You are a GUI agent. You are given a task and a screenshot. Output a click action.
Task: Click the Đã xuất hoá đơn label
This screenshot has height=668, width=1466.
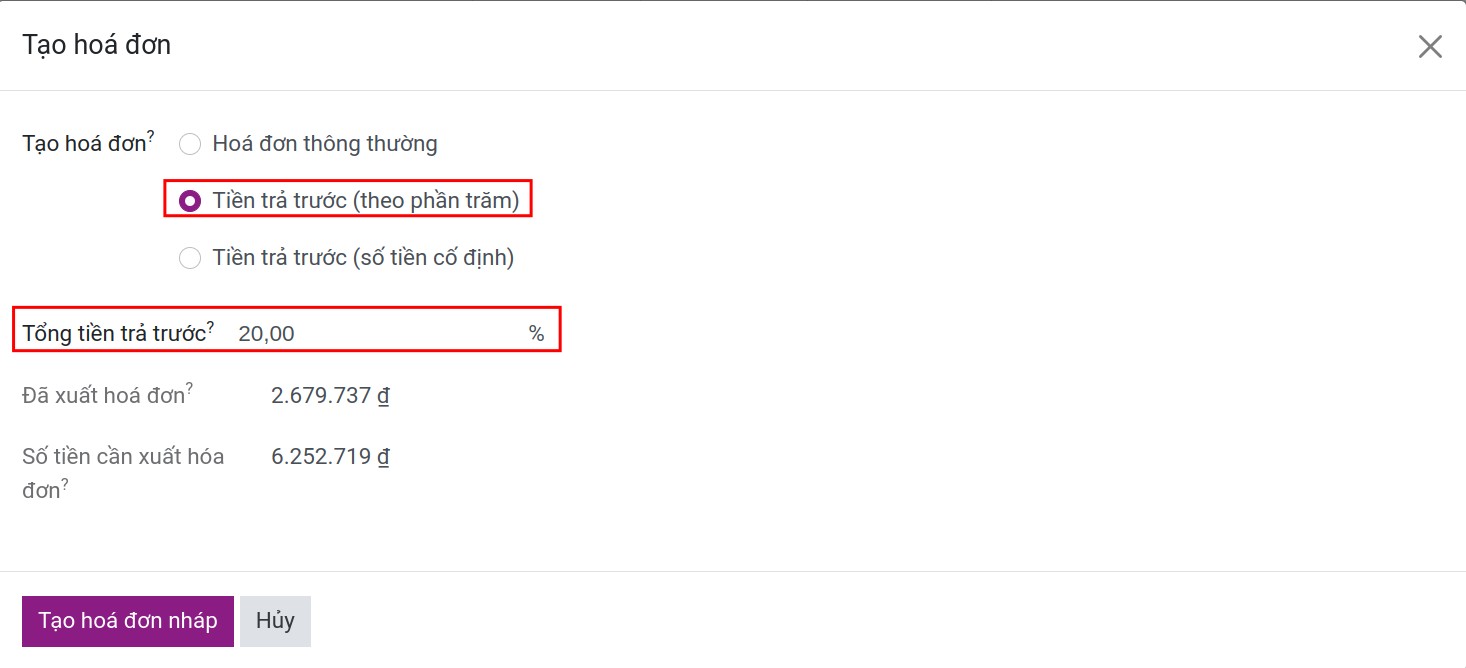coord(104,396)
